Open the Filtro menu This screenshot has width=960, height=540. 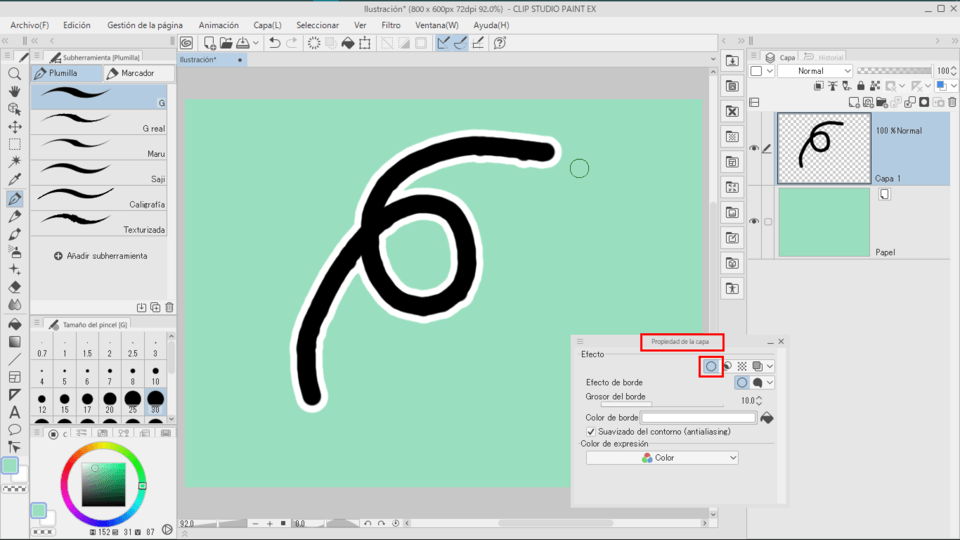[391, 25]
